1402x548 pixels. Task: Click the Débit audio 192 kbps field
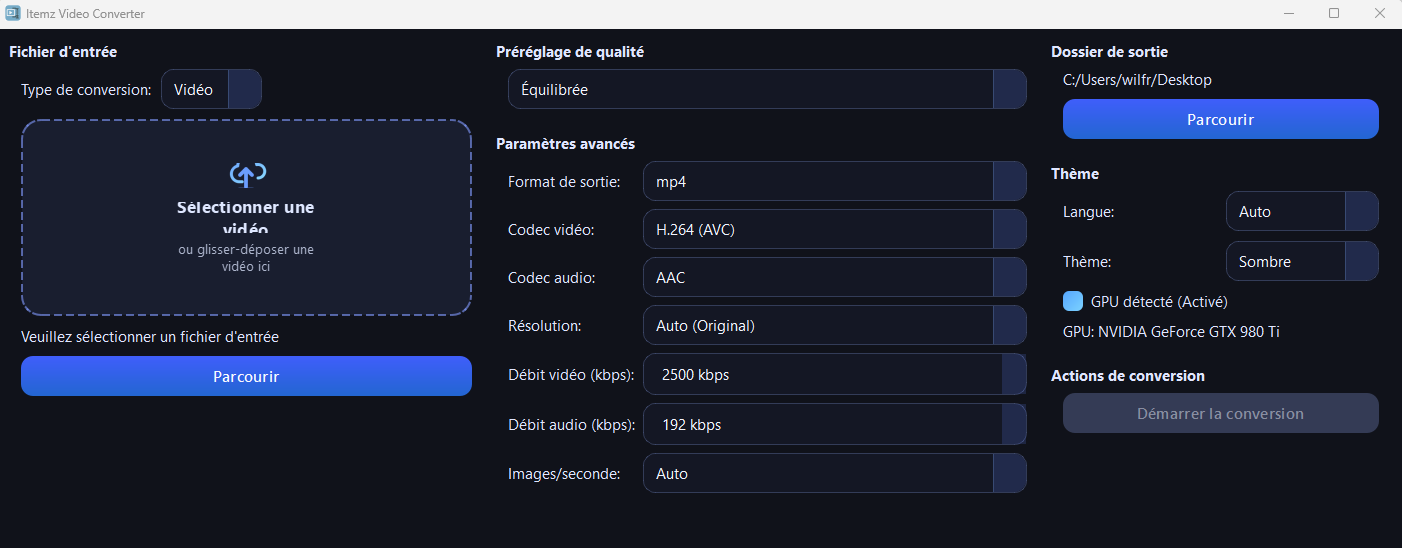822,424
